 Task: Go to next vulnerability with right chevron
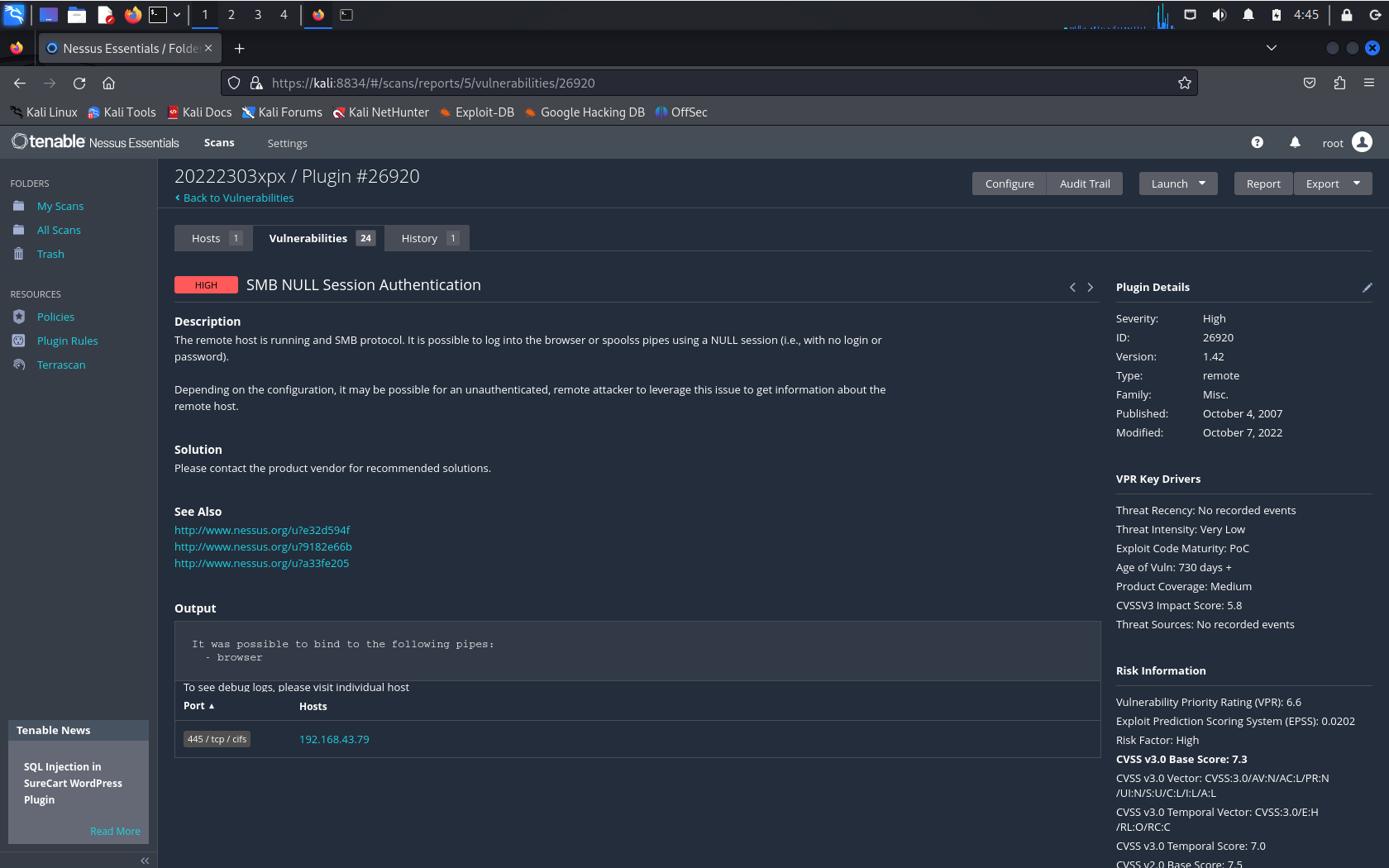(1091, 287)
